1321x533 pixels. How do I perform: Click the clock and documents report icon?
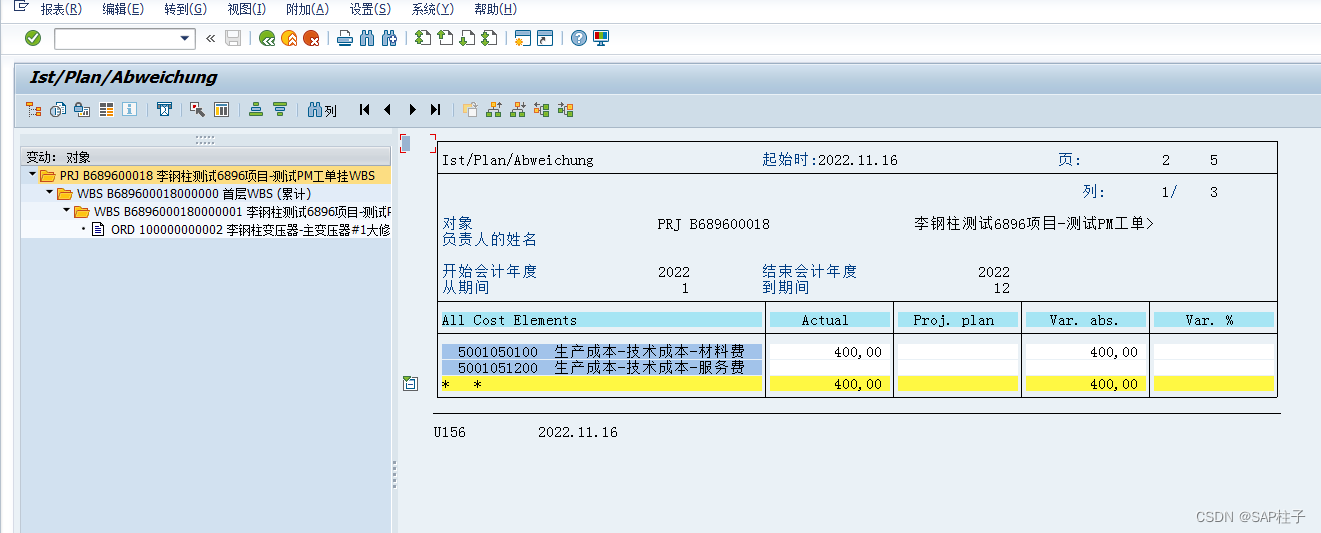point(59,110)
